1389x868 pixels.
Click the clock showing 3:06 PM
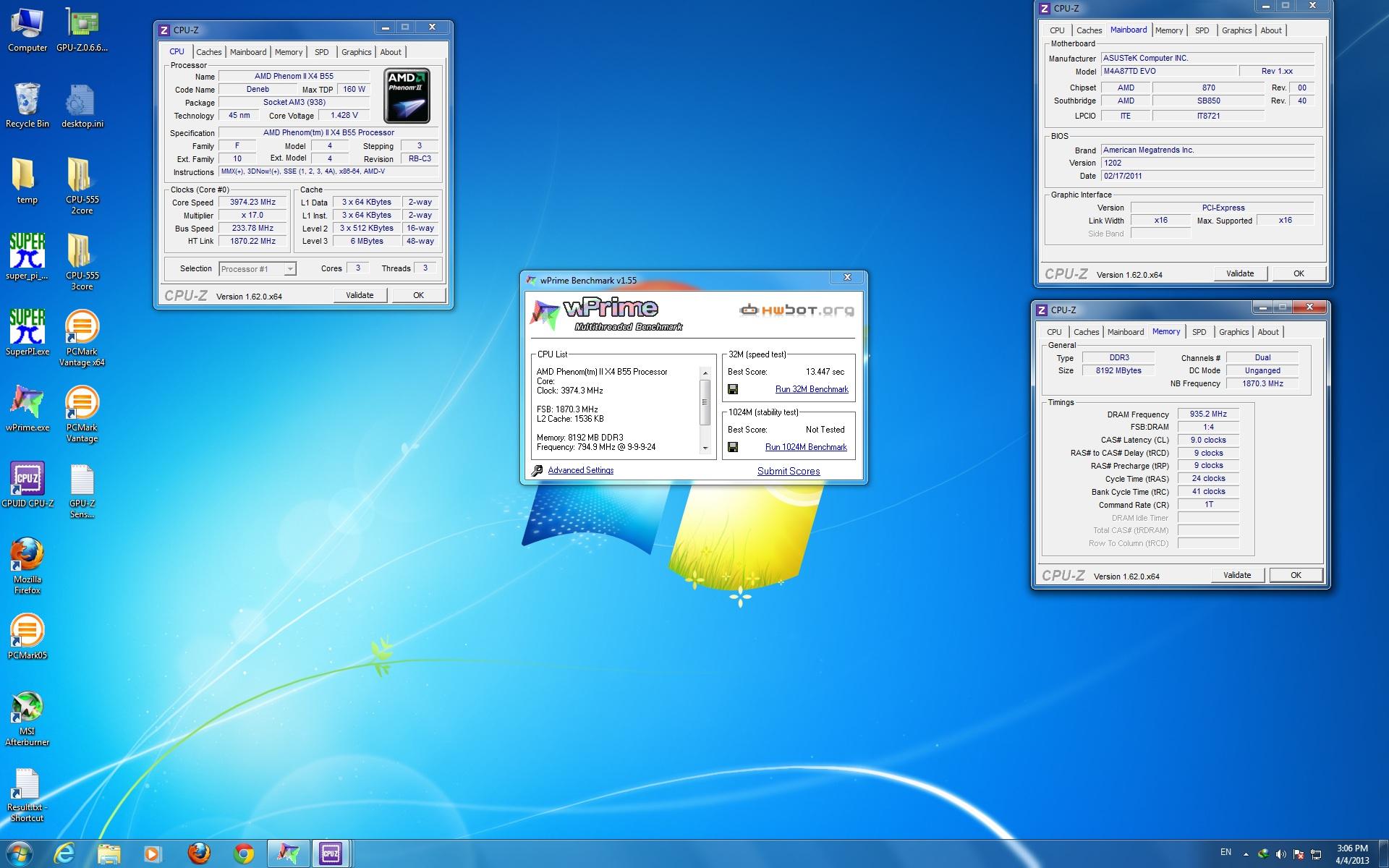pos(1352,848)
